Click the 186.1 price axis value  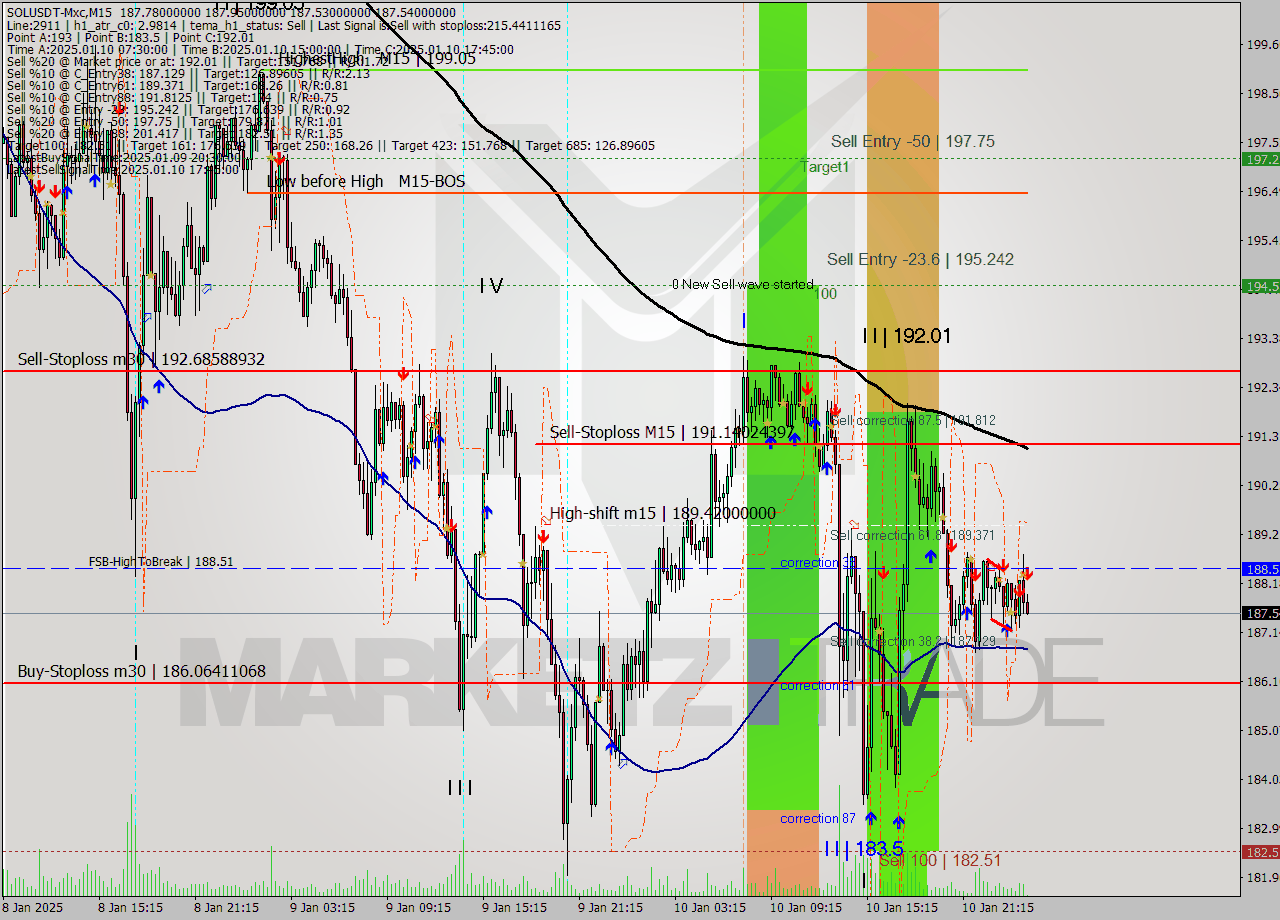pos(1262,681)
